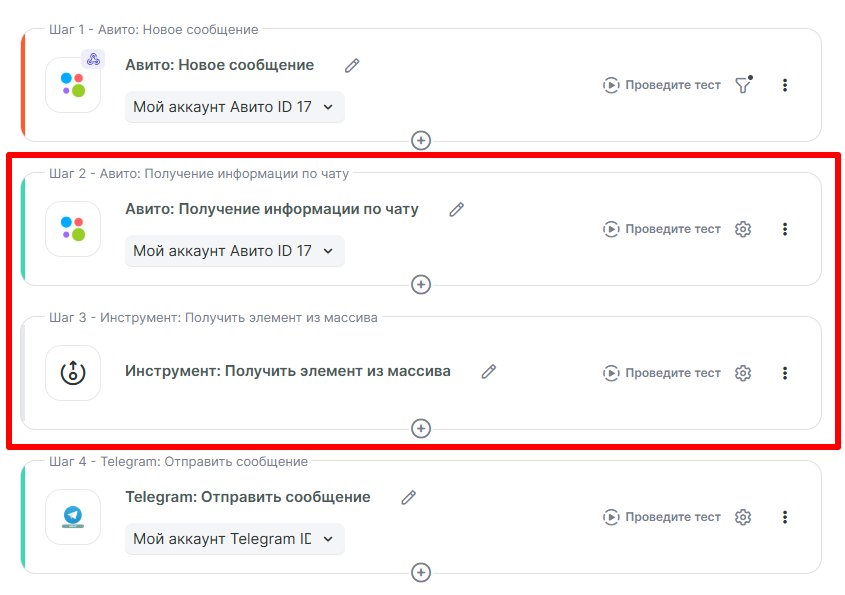Open the three-dot menu for the Telegram step

point(785,517)
